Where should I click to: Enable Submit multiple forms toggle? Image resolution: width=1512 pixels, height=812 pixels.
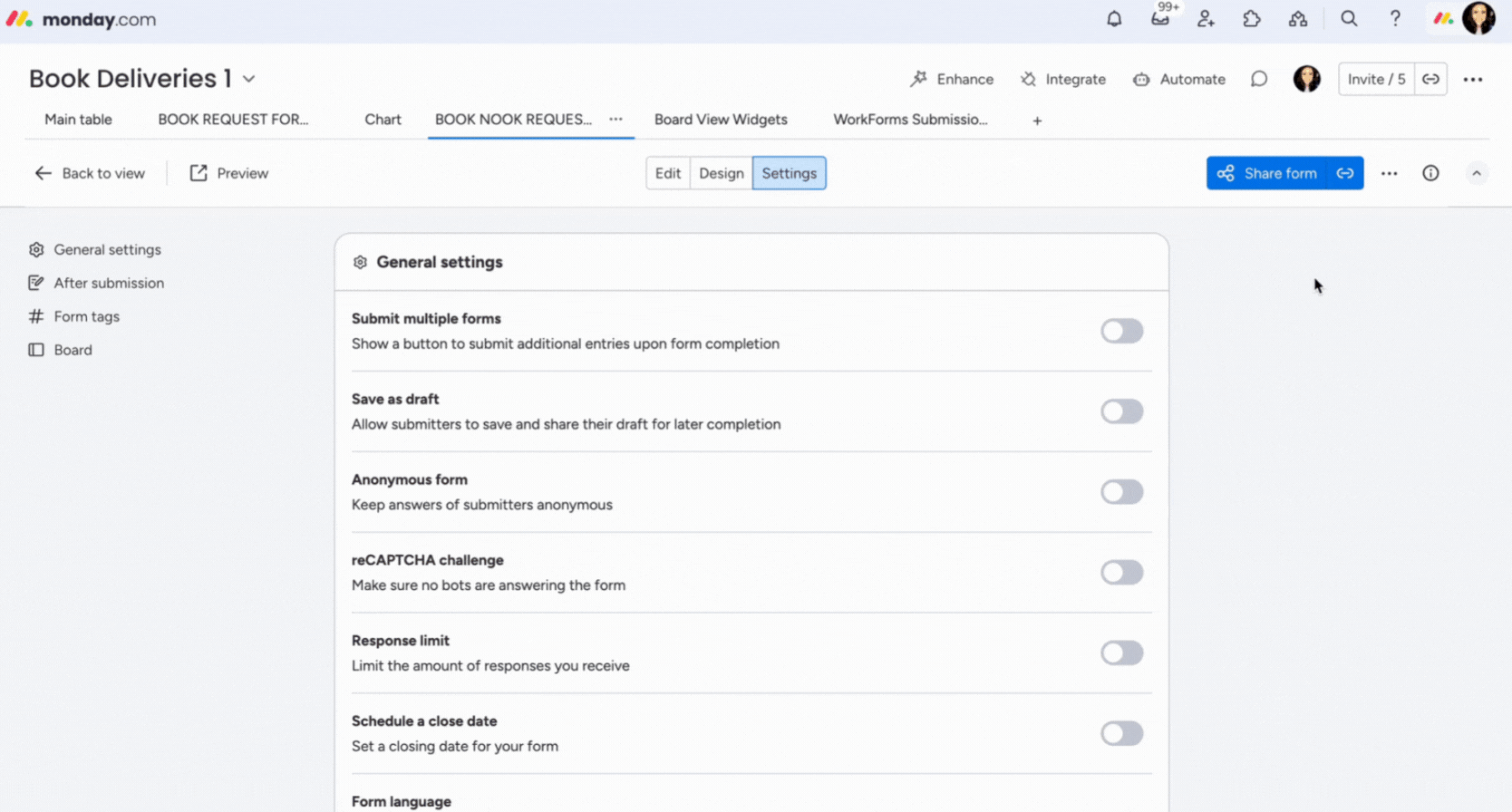1122,331
